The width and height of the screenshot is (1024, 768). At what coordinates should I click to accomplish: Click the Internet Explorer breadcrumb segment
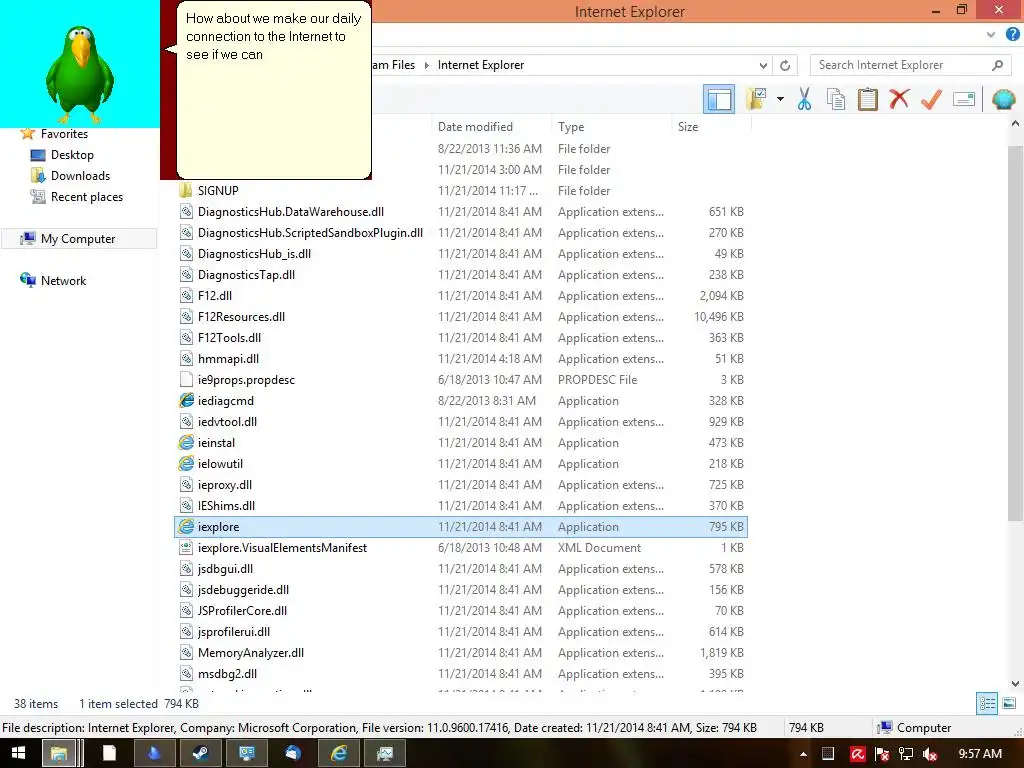click(481, 65)
